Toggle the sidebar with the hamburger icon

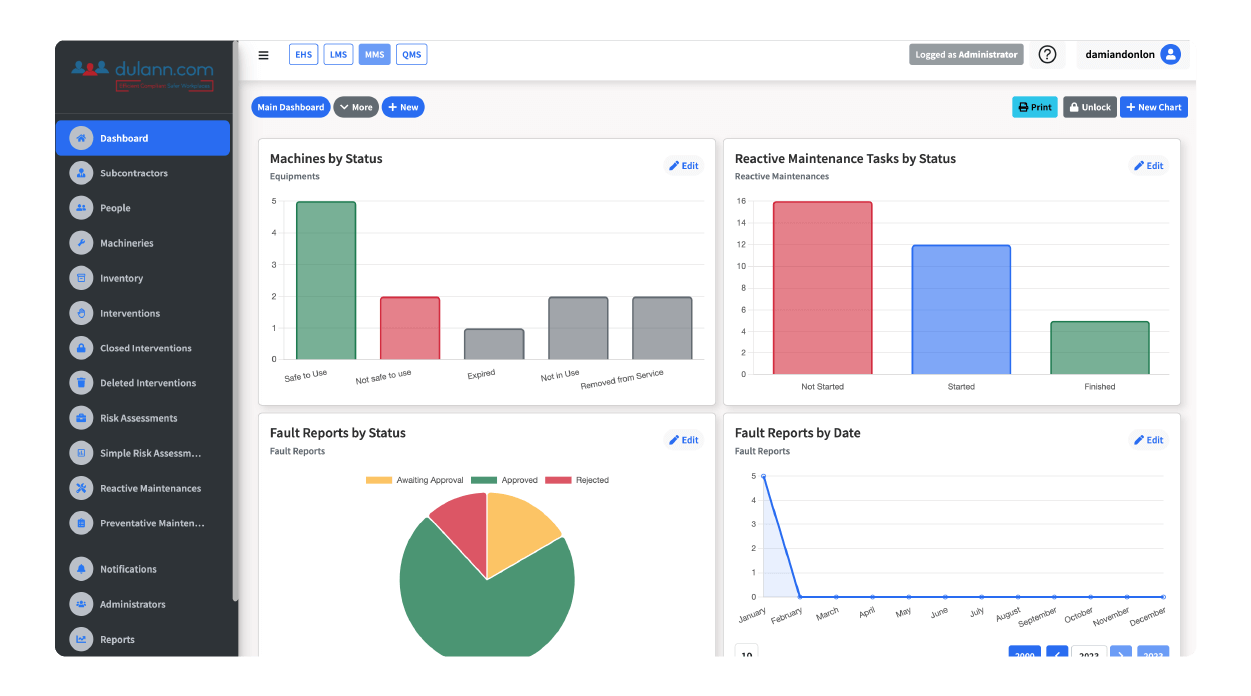264,55
